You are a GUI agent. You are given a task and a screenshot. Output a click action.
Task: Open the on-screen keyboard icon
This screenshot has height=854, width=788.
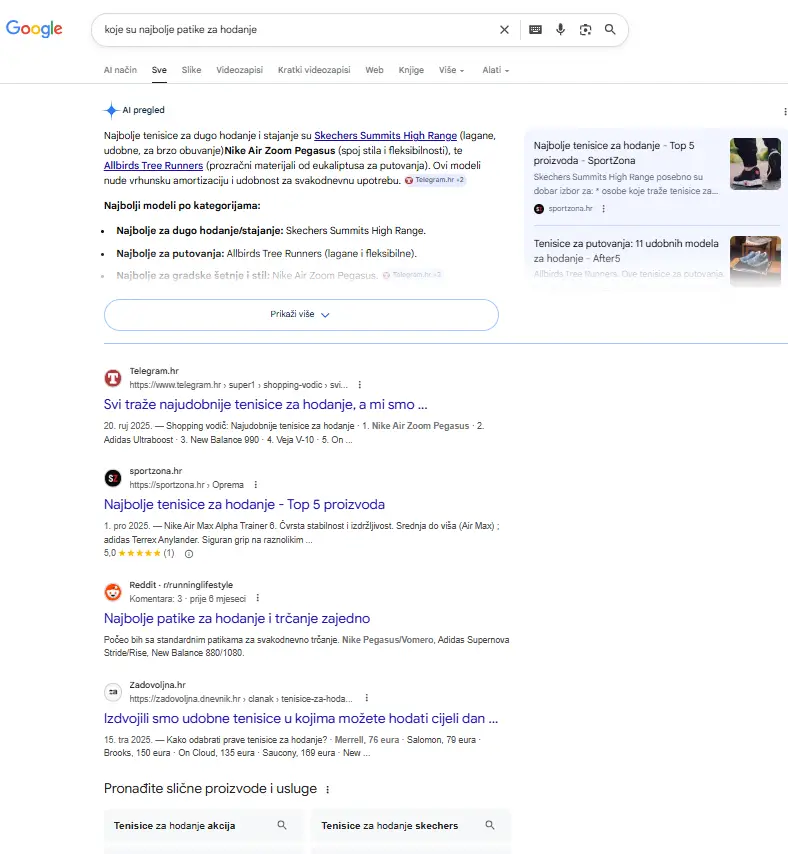click(535, 29)
